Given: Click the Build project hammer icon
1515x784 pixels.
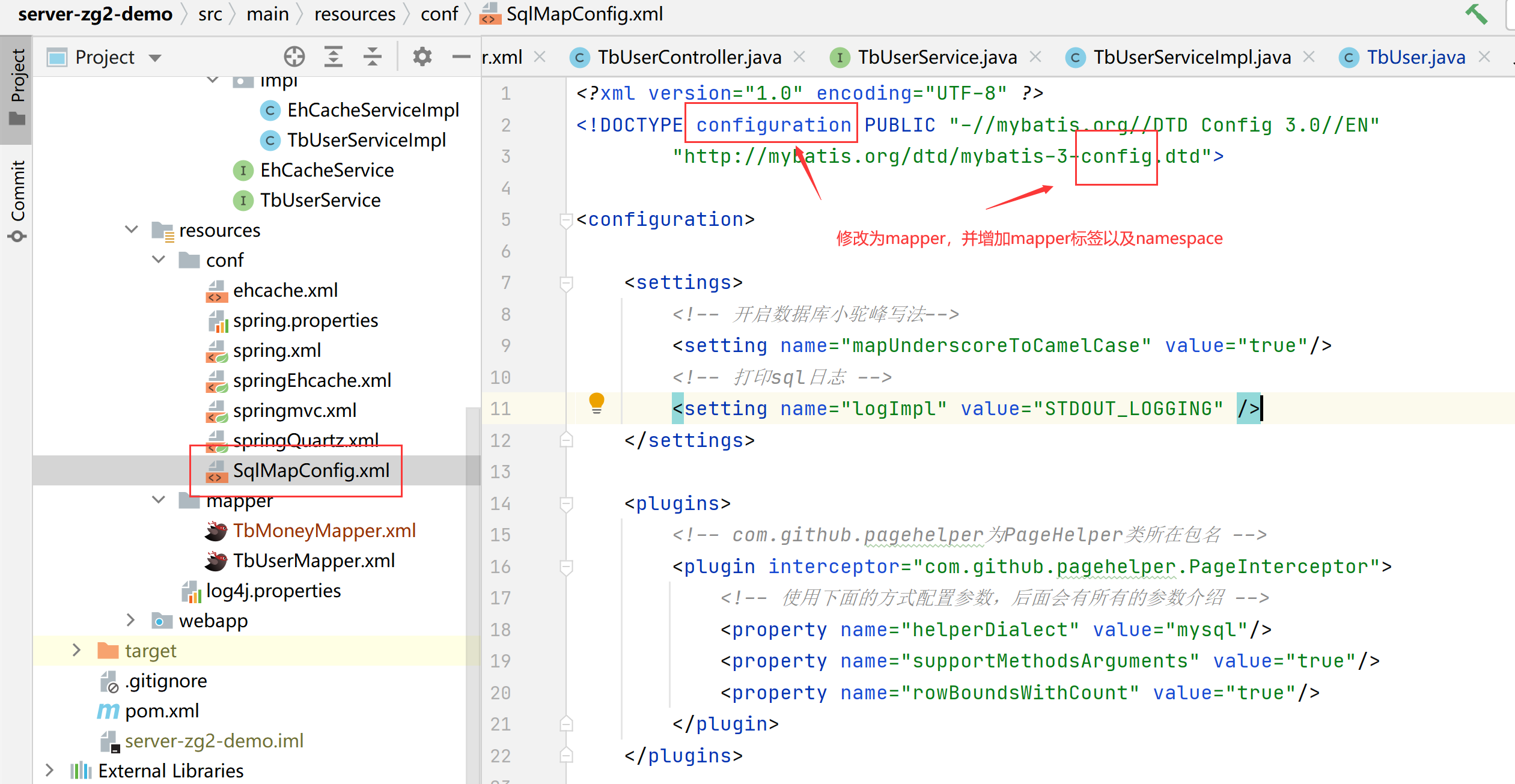Looking at the screenshot, I should pos(1477,14).
